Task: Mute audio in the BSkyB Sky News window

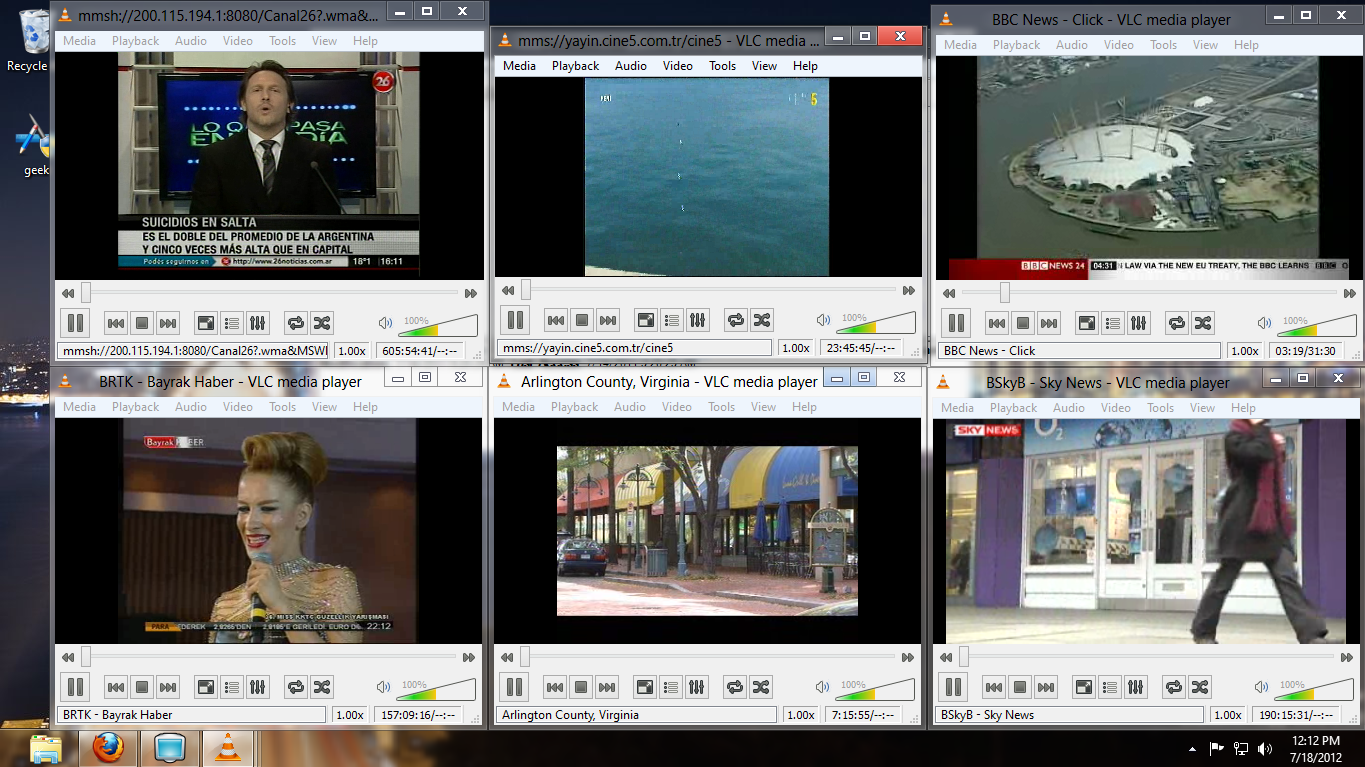Action: [1262, 687]
